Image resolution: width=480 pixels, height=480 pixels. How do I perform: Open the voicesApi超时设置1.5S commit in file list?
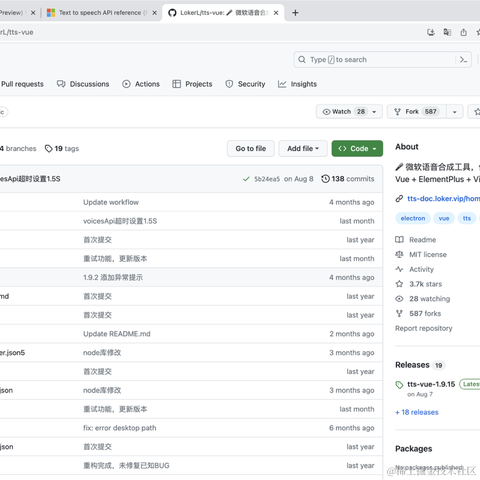pos(120,221)
